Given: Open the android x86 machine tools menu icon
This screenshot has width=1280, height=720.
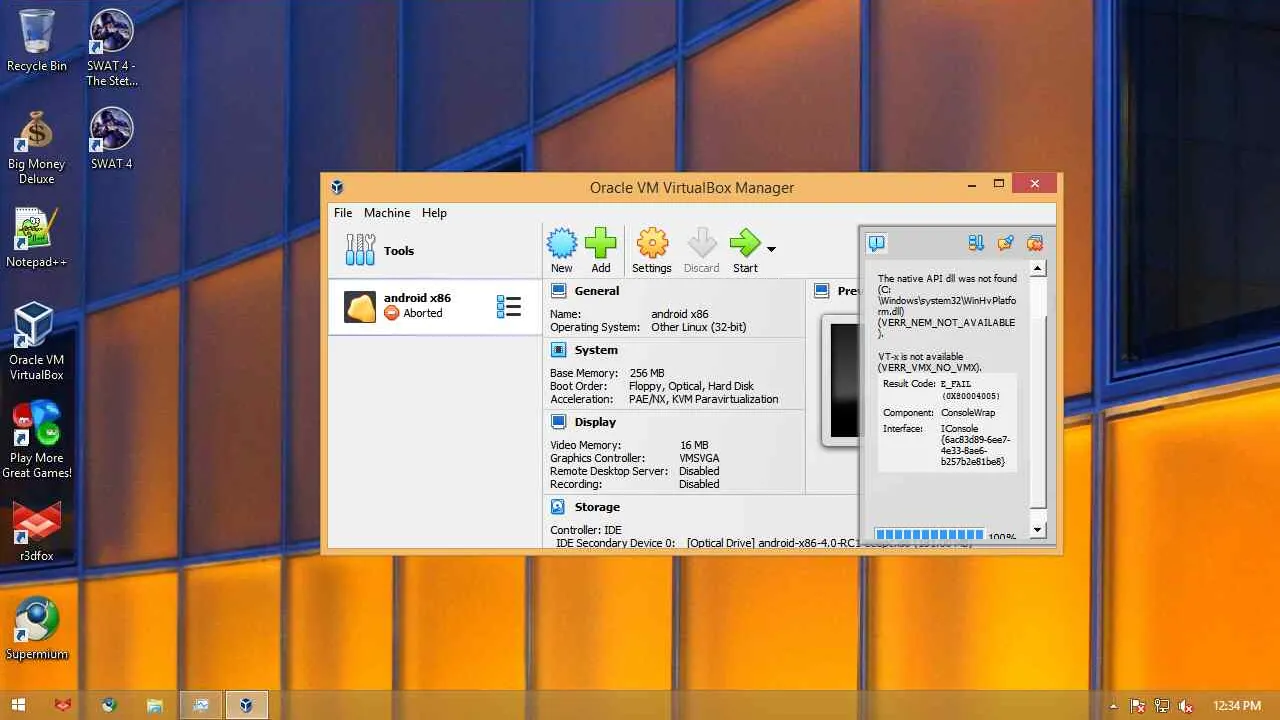Looking at the screenshot, I should pos(509,307).
